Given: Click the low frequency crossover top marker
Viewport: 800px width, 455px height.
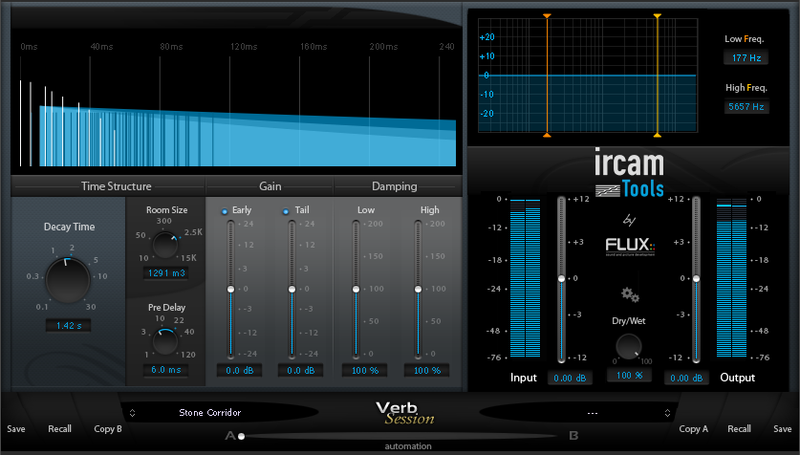Looking at the screenshot, I should coord(547,16).
